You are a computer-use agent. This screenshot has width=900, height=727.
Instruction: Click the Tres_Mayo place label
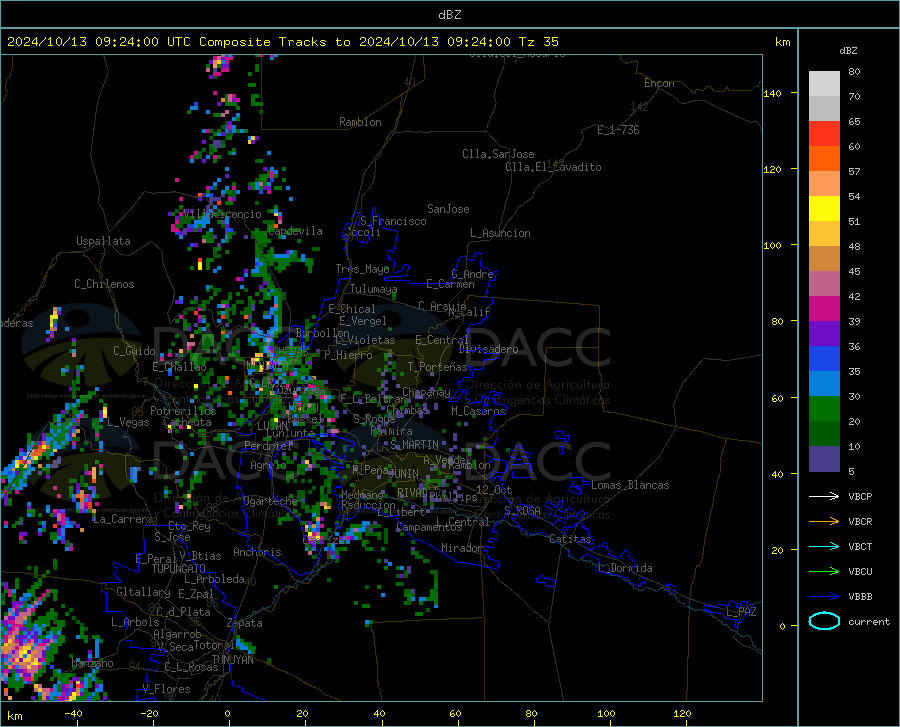362,269
